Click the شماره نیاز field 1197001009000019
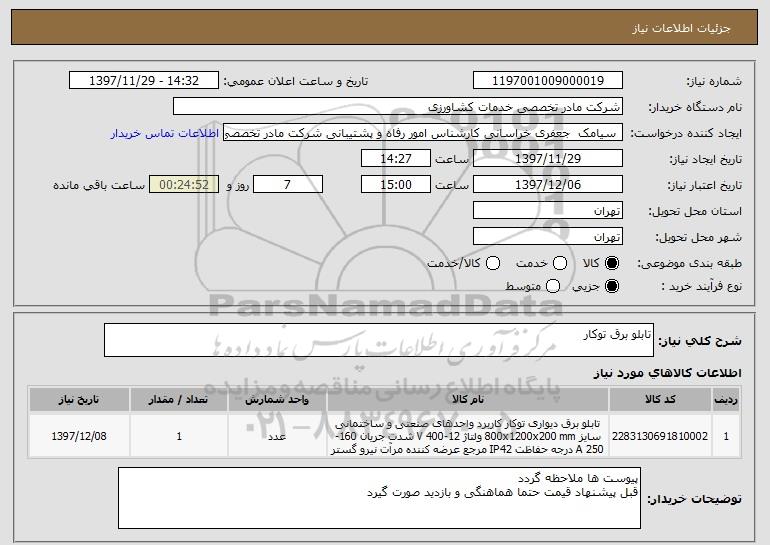The height and width of the screenshot is (545, 770). (548, 81)
